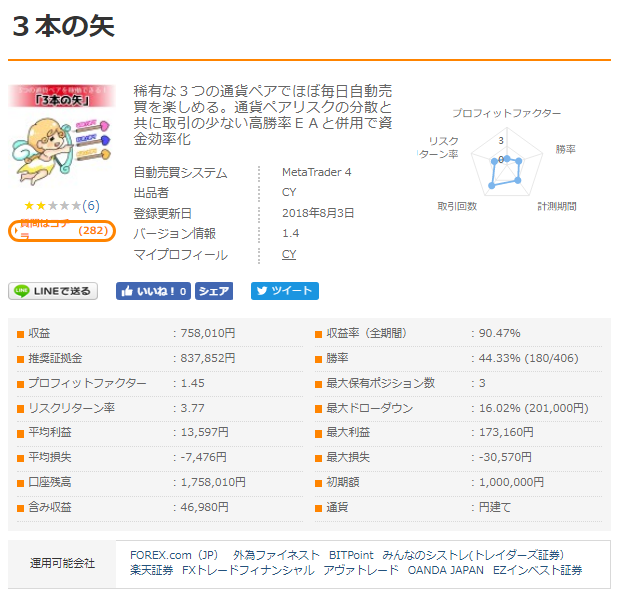Click the 運用可能会社 label
Screen dimensions: 627x607
click(x=62, y=563)
